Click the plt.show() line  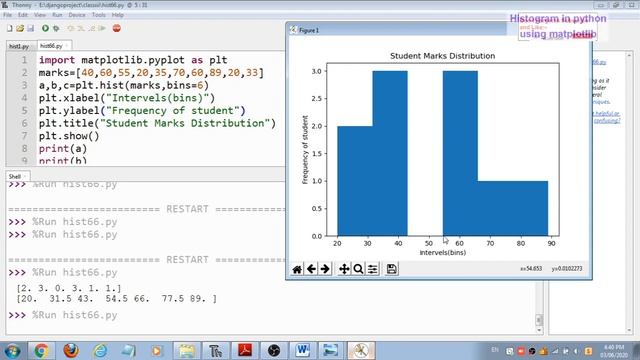(69, 136)
